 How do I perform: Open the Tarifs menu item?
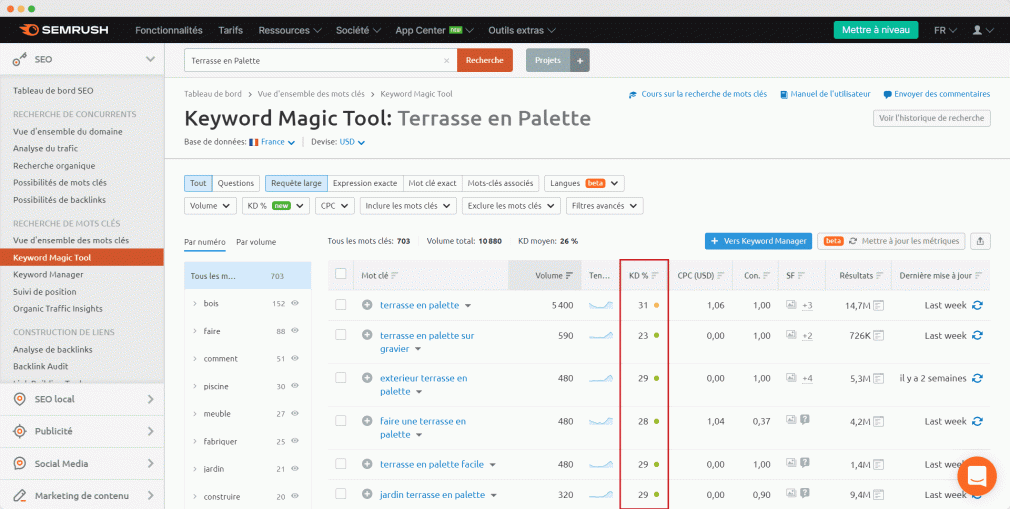(231, 30)
